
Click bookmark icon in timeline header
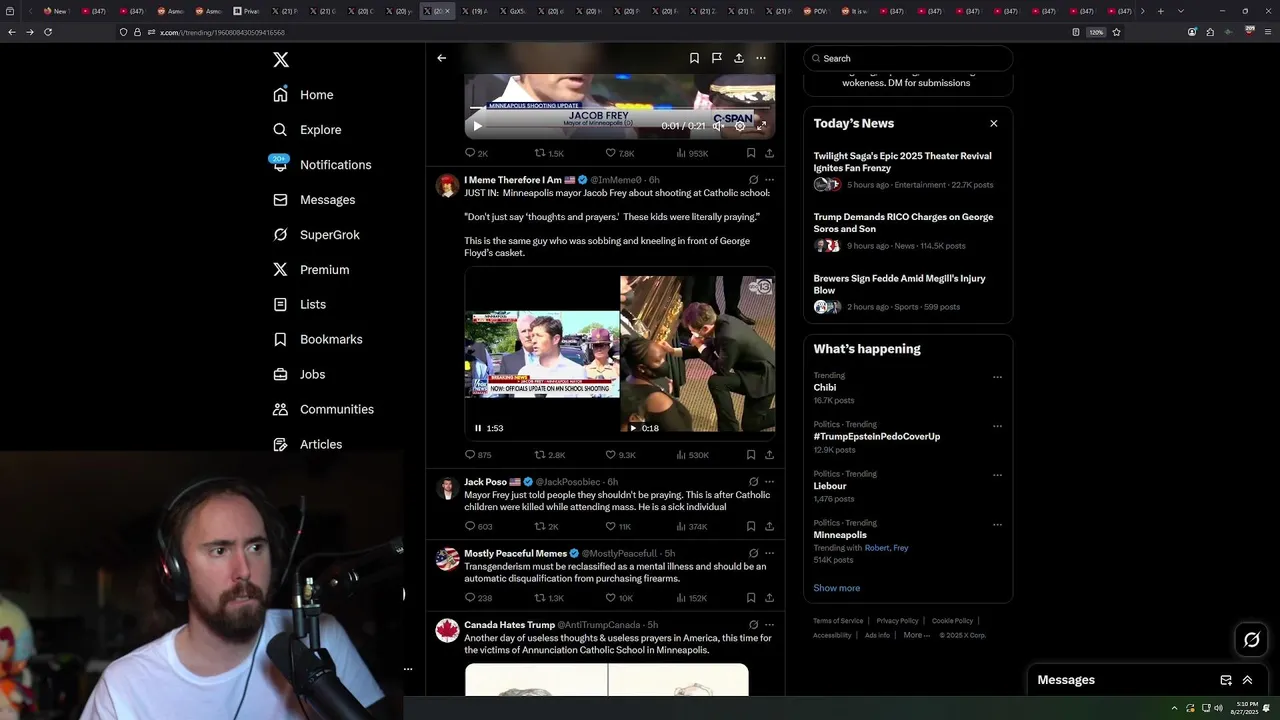point(694,58)
